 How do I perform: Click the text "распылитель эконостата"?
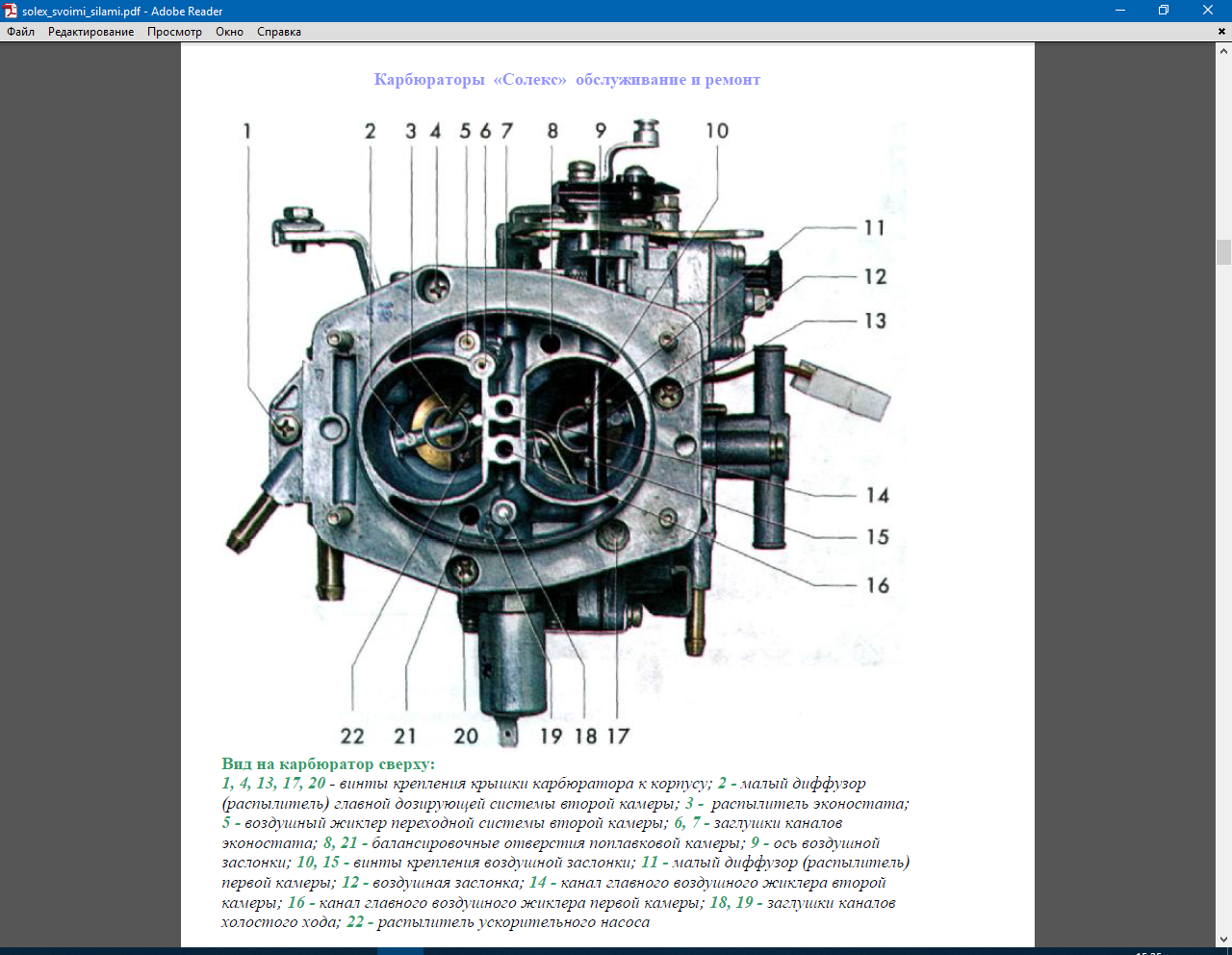click(809, 804)
